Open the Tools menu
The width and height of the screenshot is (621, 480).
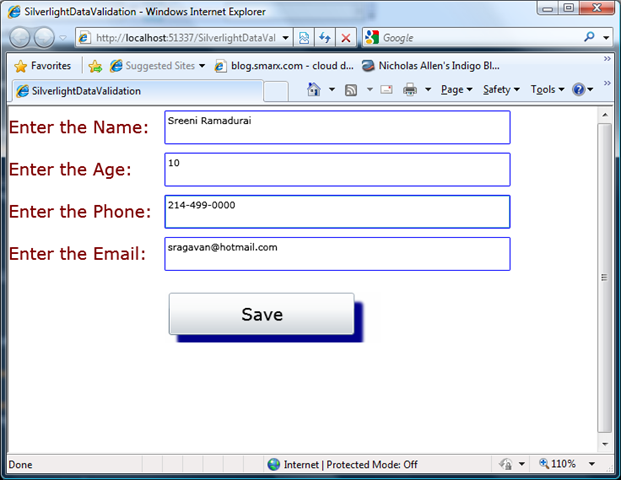click(x=547, y=90)
